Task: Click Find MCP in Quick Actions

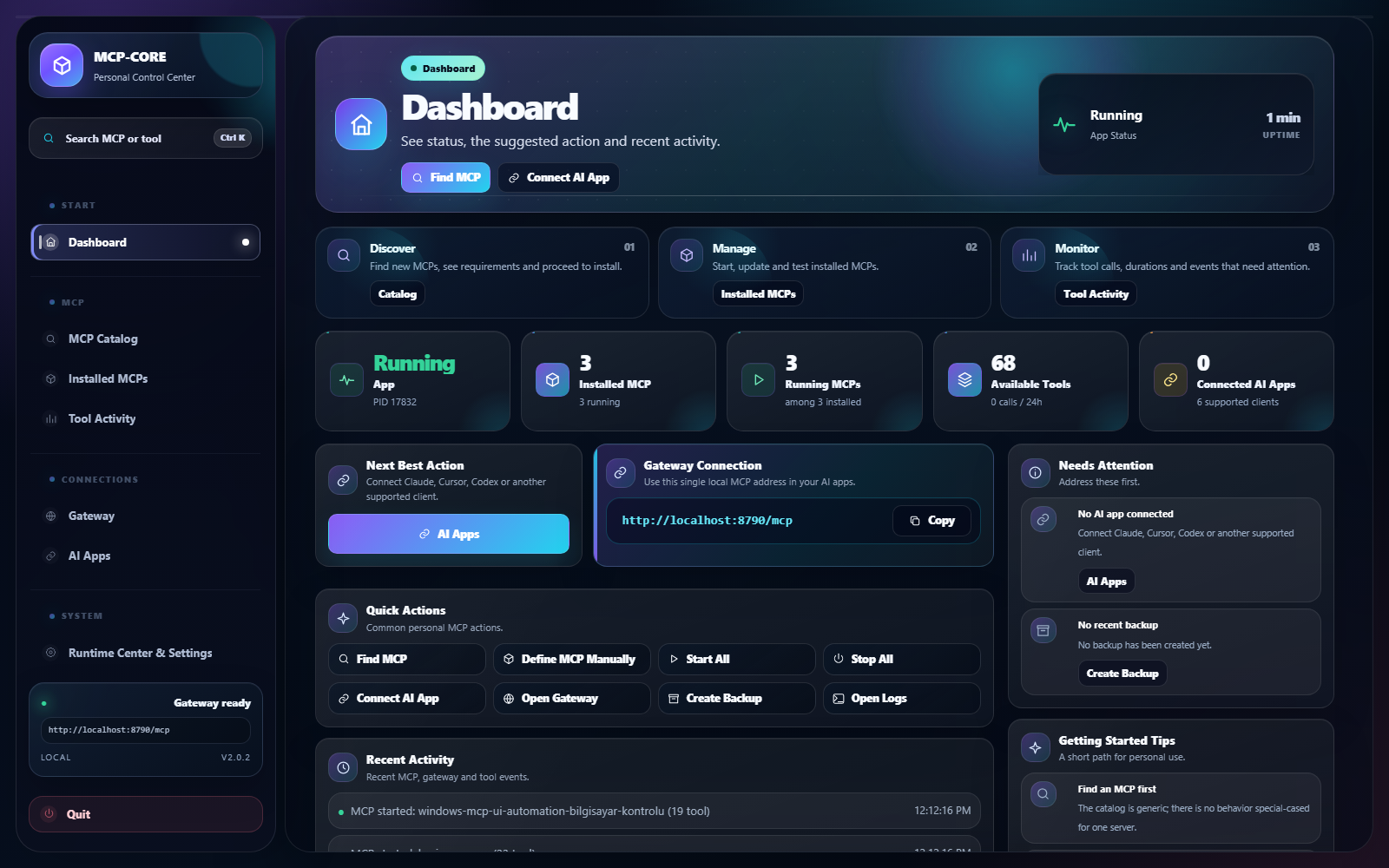Action: tap(406, 659)
